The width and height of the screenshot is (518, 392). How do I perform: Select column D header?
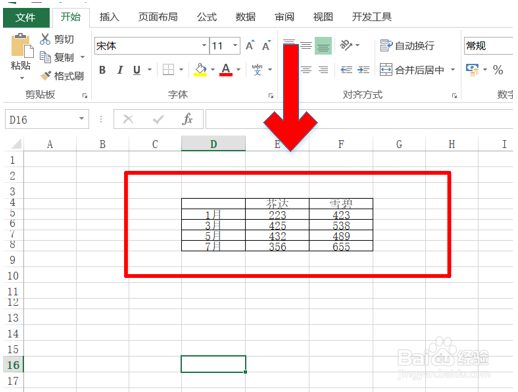click(213, 144)
